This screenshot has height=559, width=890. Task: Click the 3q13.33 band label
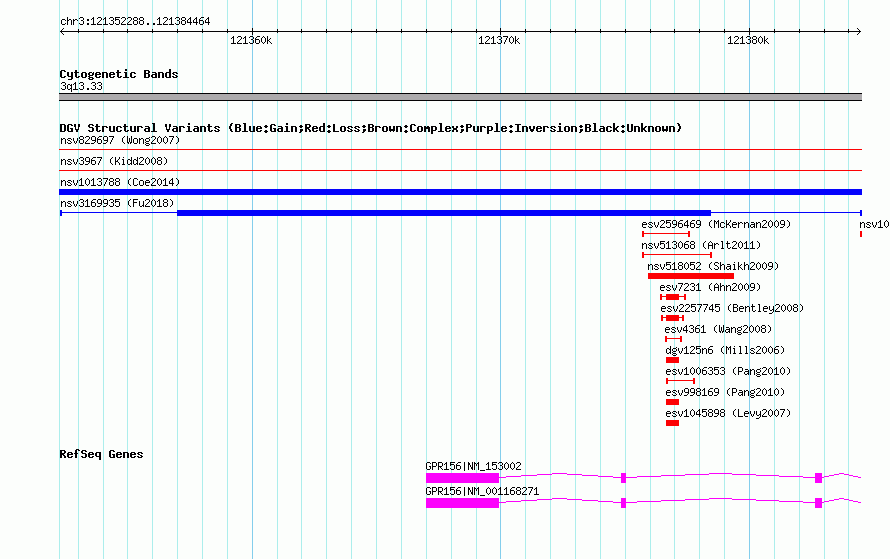click(x=81, y=86)
